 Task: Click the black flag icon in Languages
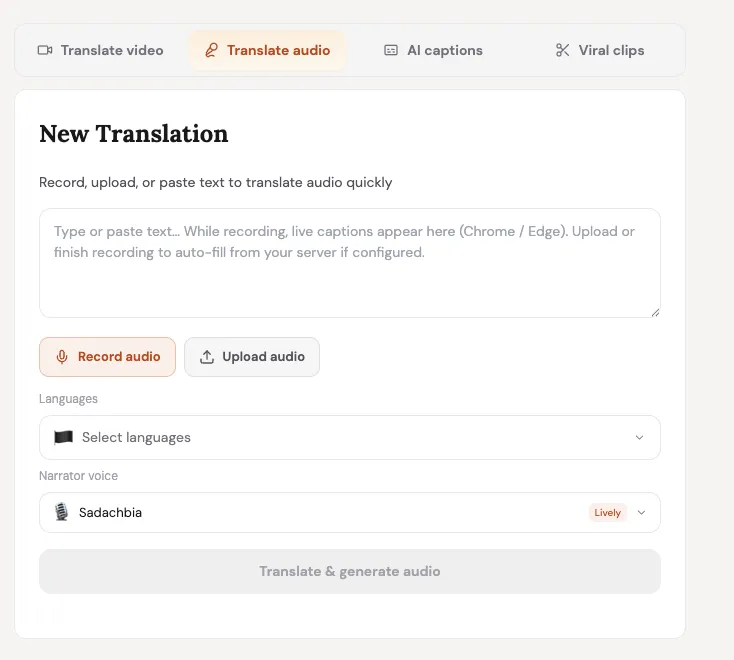63,437
